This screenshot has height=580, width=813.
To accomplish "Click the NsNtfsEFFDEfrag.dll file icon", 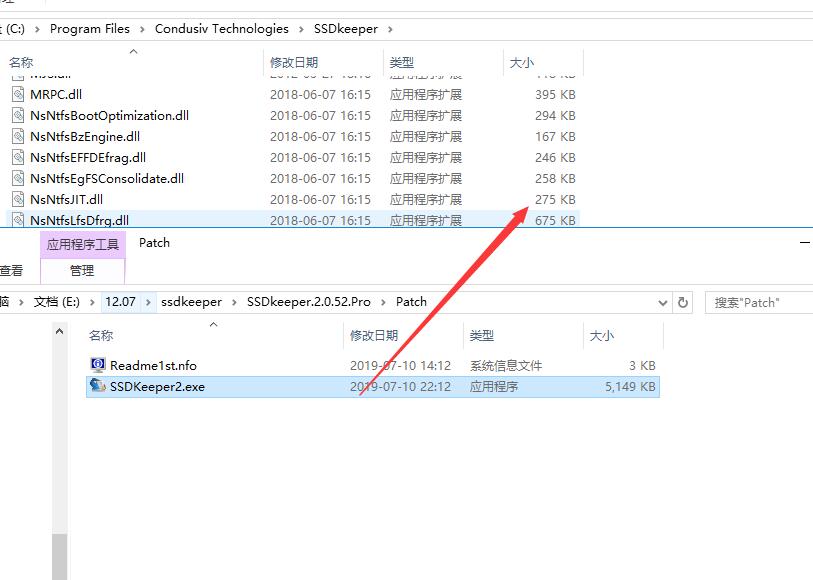I will click(18, 157).
